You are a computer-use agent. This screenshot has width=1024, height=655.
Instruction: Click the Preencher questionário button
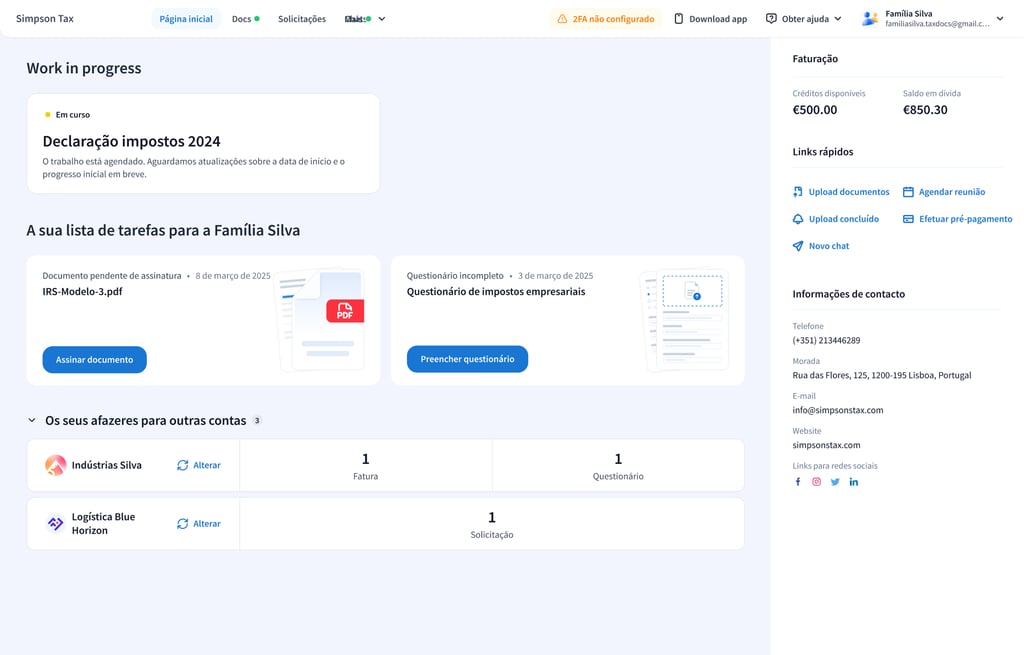[x=467, y=359]
